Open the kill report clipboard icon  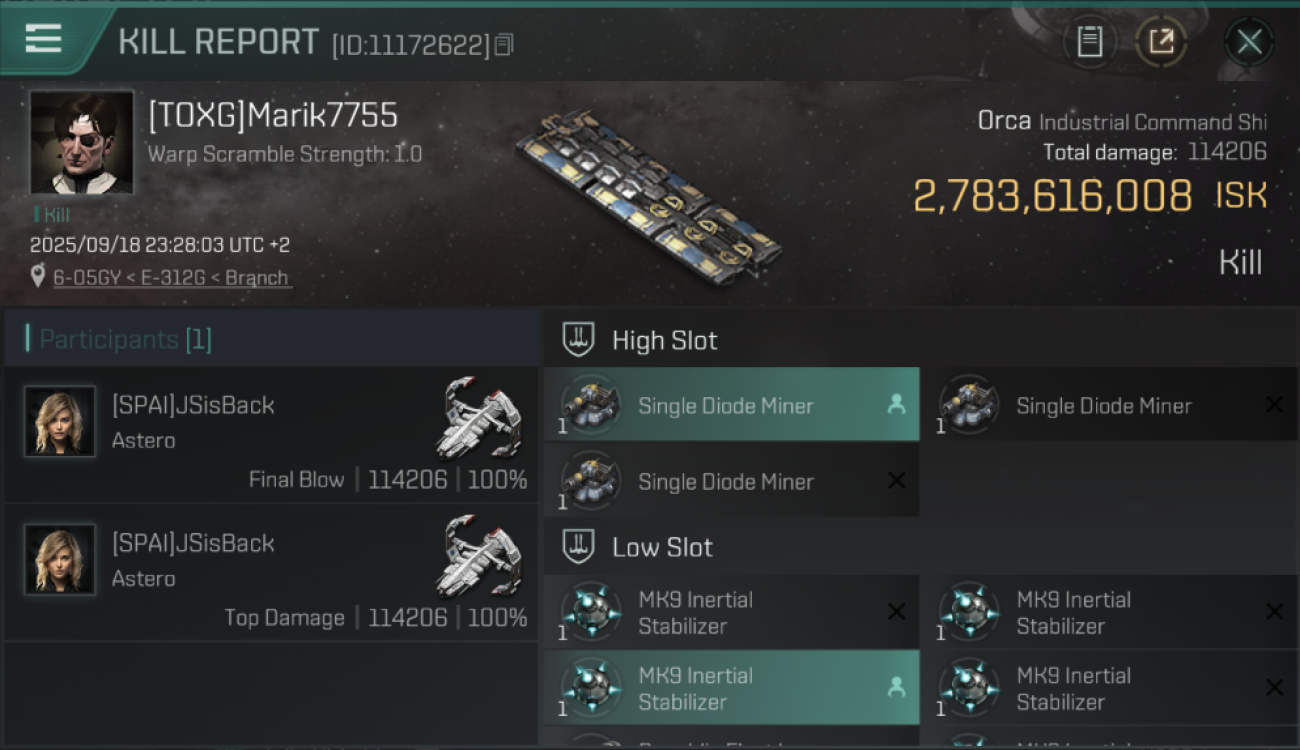pos(1089,42)
